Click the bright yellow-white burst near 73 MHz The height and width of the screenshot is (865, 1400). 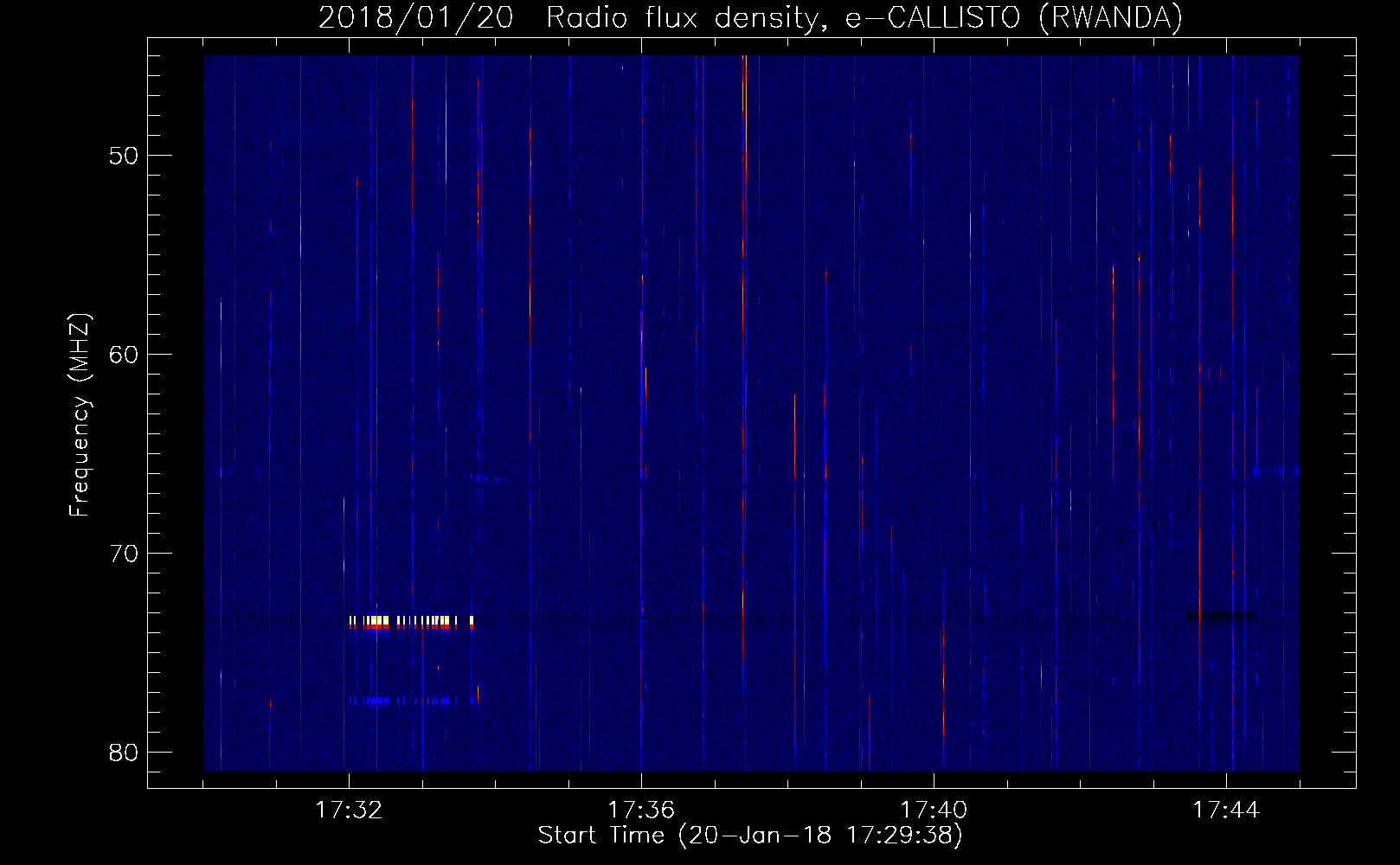(411, 622)
